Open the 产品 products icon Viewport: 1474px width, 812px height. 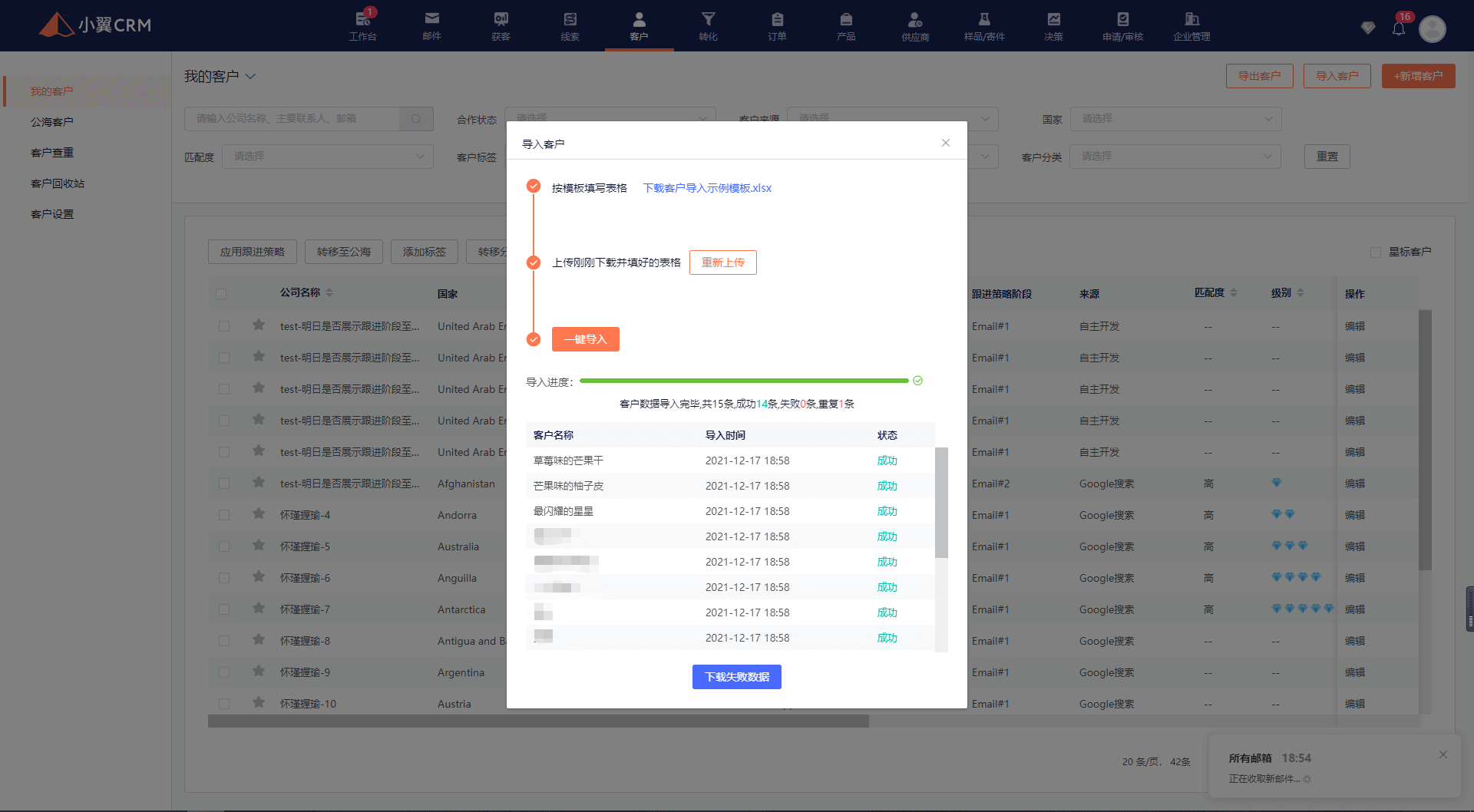click(846, 25)
